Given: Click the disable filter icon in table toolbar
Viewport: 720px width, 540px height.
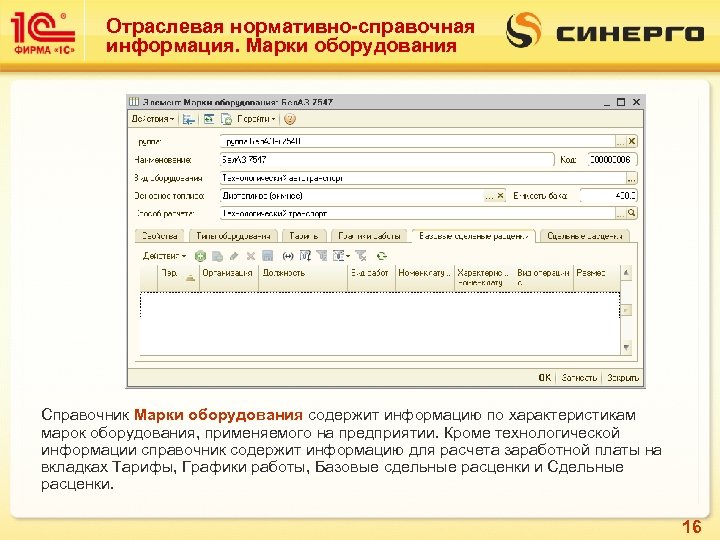Looking at the screenshot, I should coord(361,256).
